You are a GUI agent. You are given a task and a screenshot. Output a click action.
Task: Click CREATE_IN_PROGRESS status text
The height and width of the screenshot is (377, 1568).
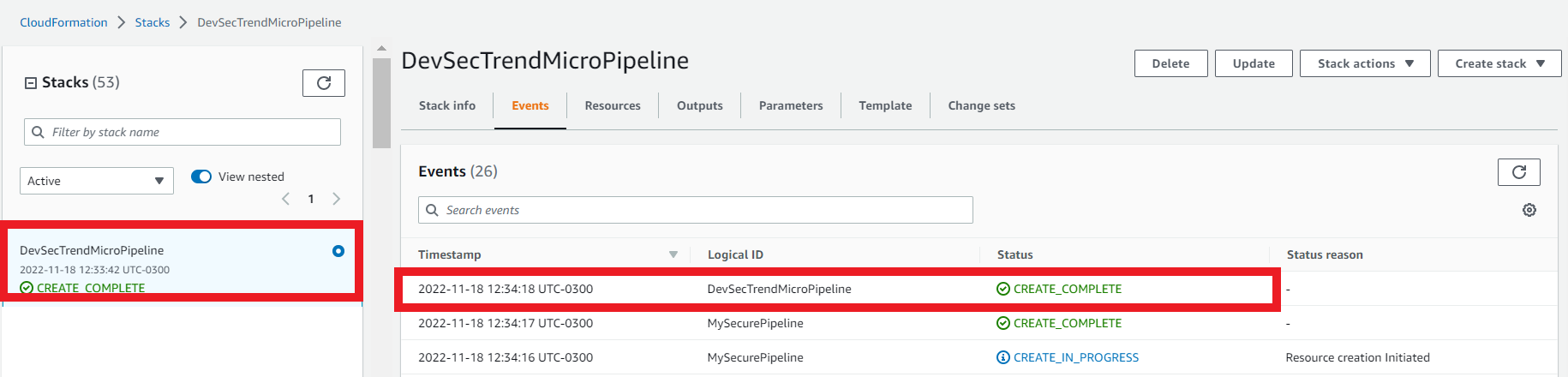point(1076,357)
